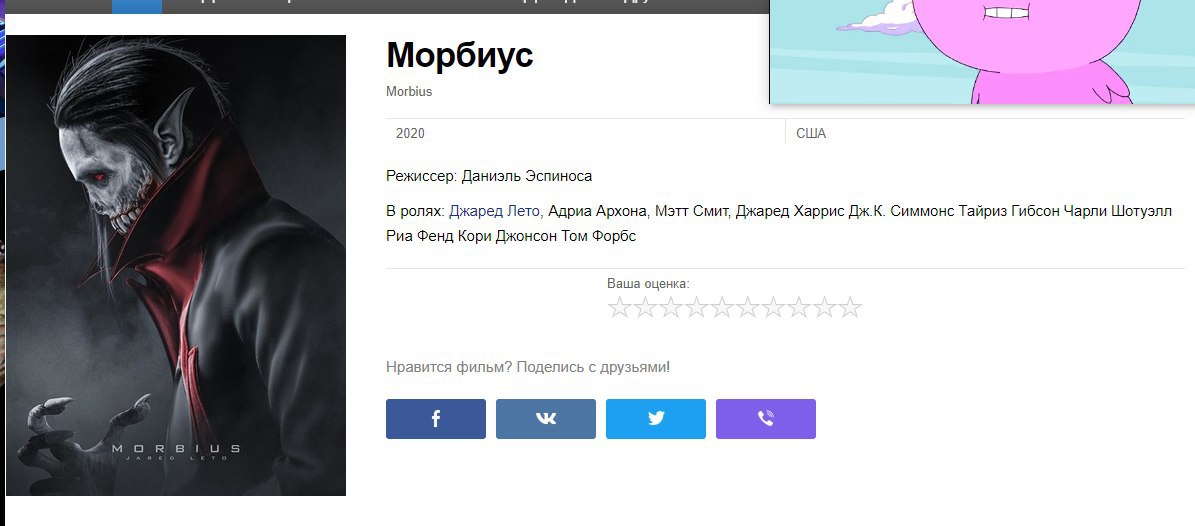Screen dimensions: 1195x526
Task: Share the film on Facebook
Action: [x=435, y=419]
